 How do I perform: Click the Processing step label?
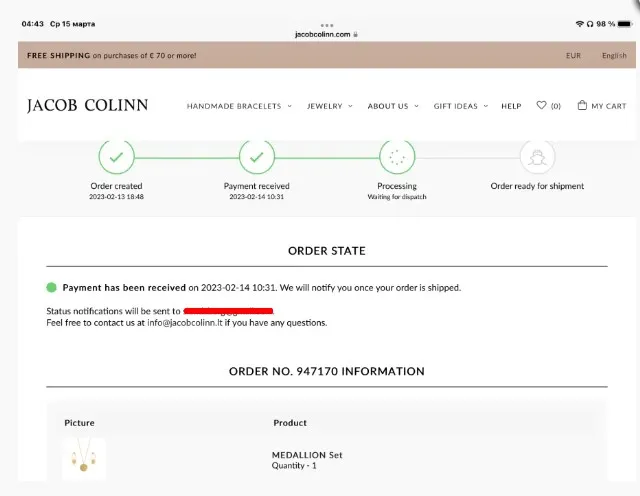397,186
